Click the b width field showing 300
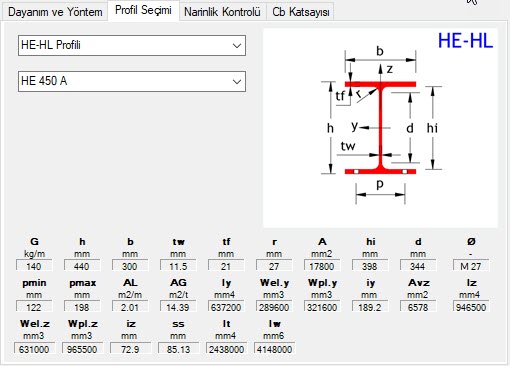This screenshot has height=366, width=510. pos(130,266)
